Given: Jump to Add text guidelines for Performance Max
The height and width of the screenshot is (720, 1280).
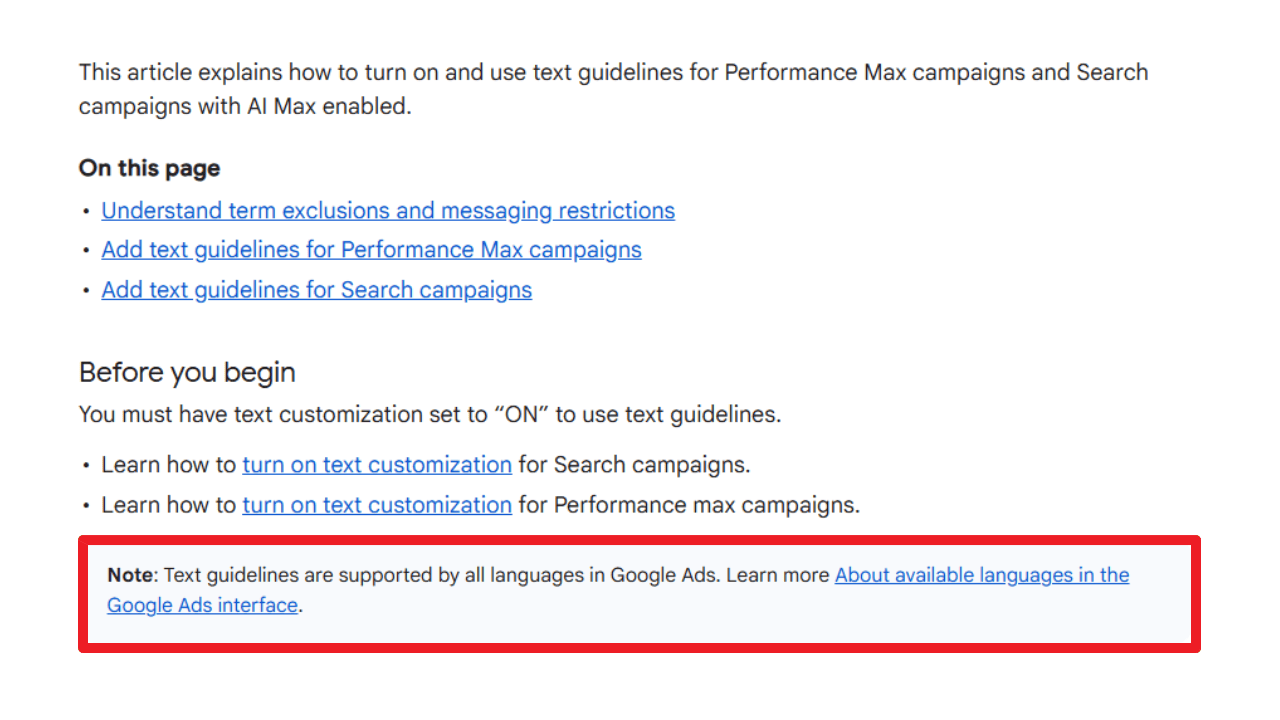Looking at the screenshot, I should pyautogui.click(x=371, y=250).
